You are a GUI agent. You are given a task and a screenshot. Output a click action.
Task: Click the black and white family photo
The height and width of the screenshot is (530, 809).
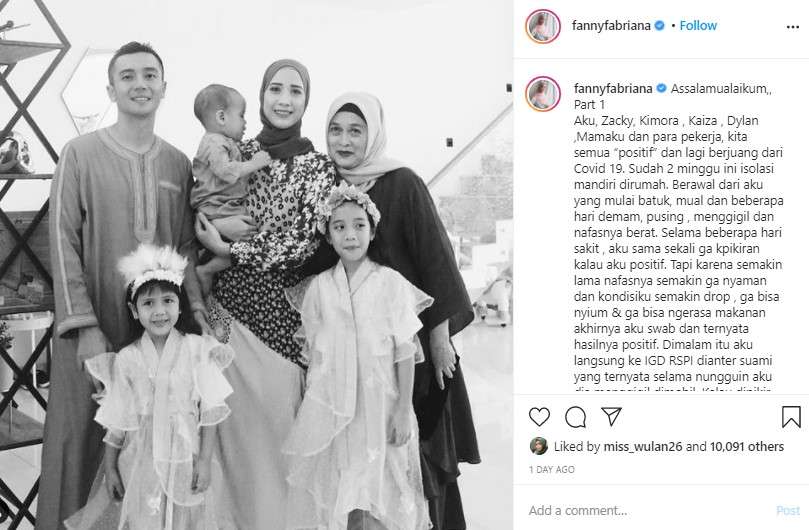pyautogui.click(x=256, y=265)
